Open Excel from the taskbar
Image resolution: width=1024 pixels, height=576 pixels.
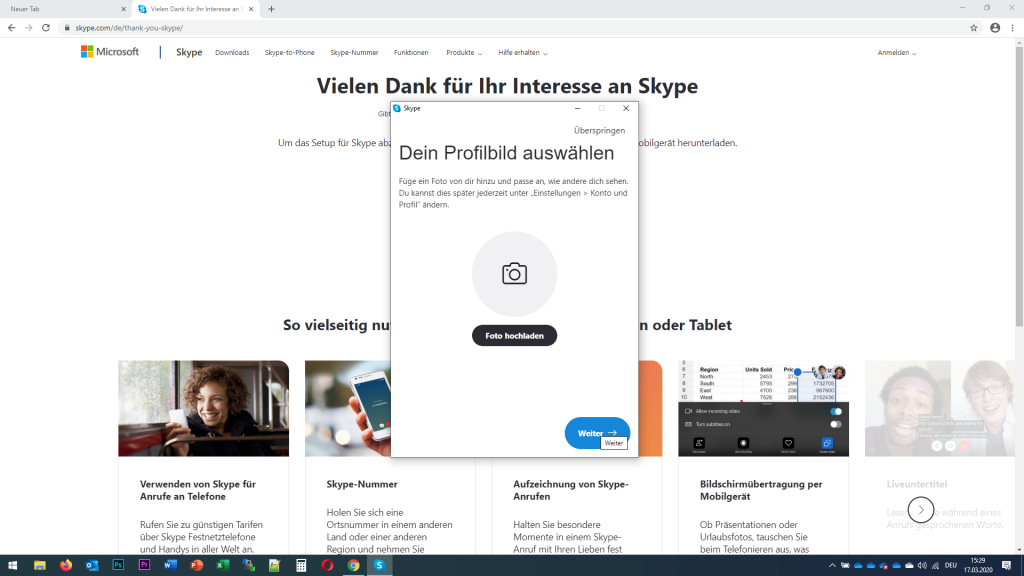point(223,566)
